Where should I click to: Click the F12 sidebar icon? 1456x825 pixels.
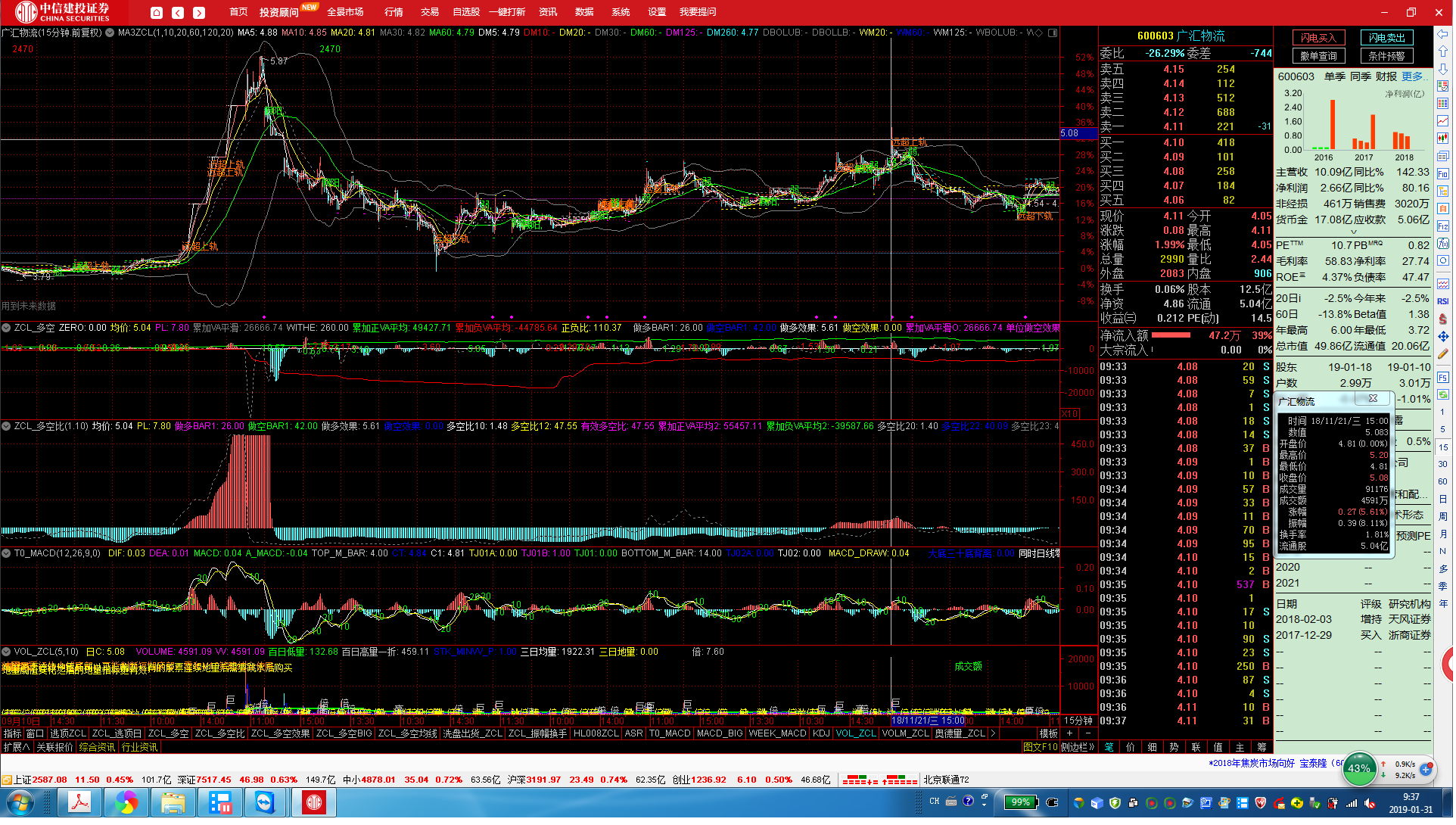pos(1443,226)
